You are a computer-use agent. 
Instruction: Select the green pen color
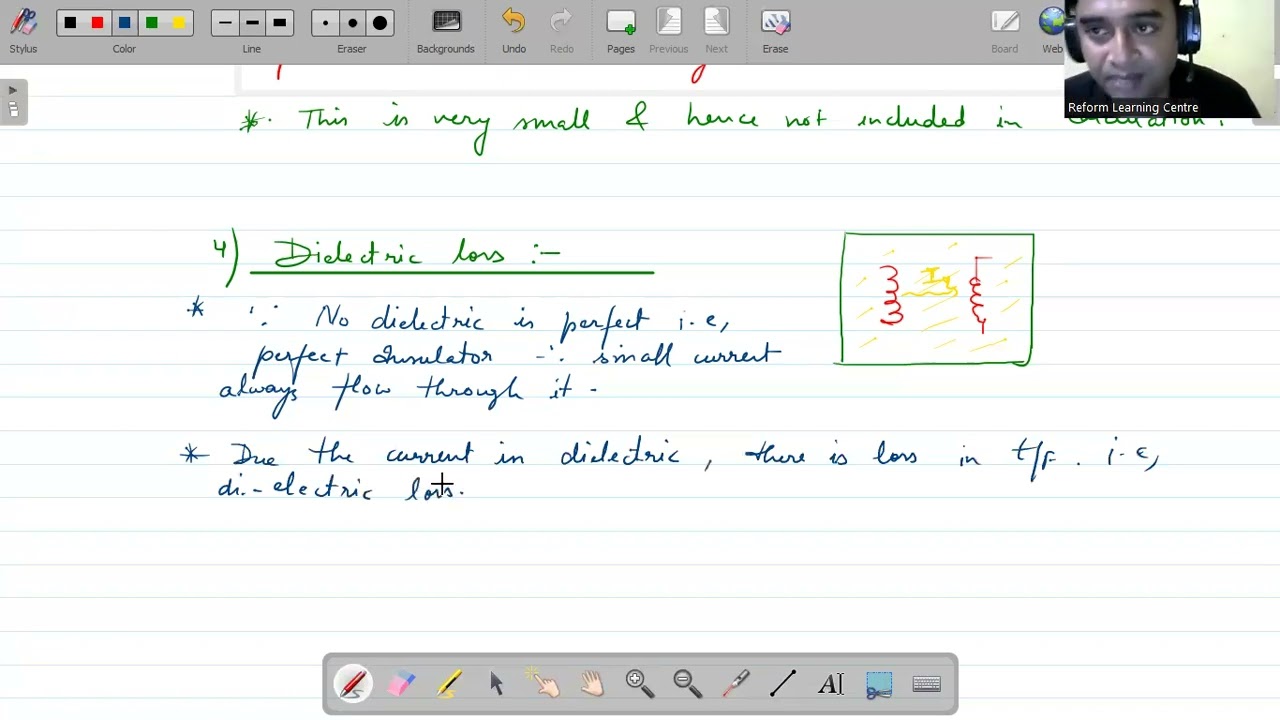click(151, 23)
